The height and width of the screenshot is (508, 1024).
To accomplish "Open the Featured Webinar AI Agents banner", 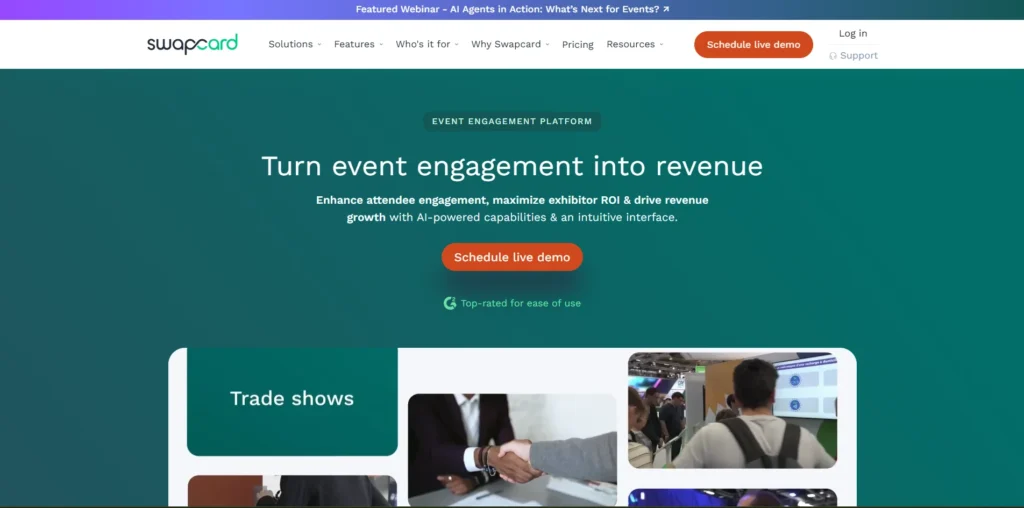I will [512, 9].
